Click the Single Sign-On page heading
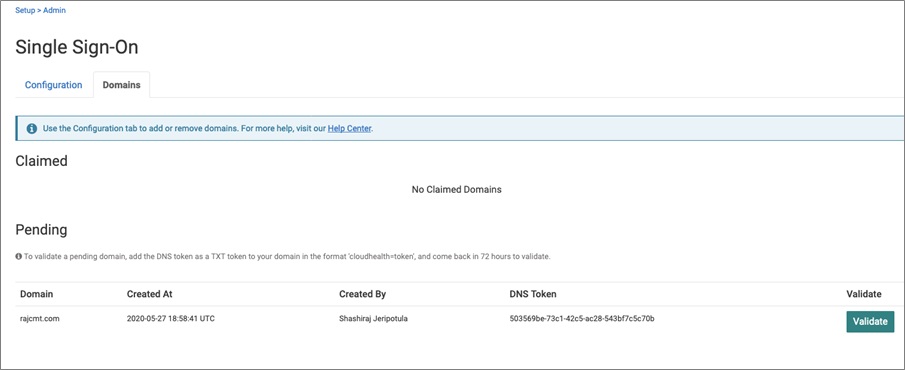The height and width of the screenshot is (370, 905). (77, 47)
